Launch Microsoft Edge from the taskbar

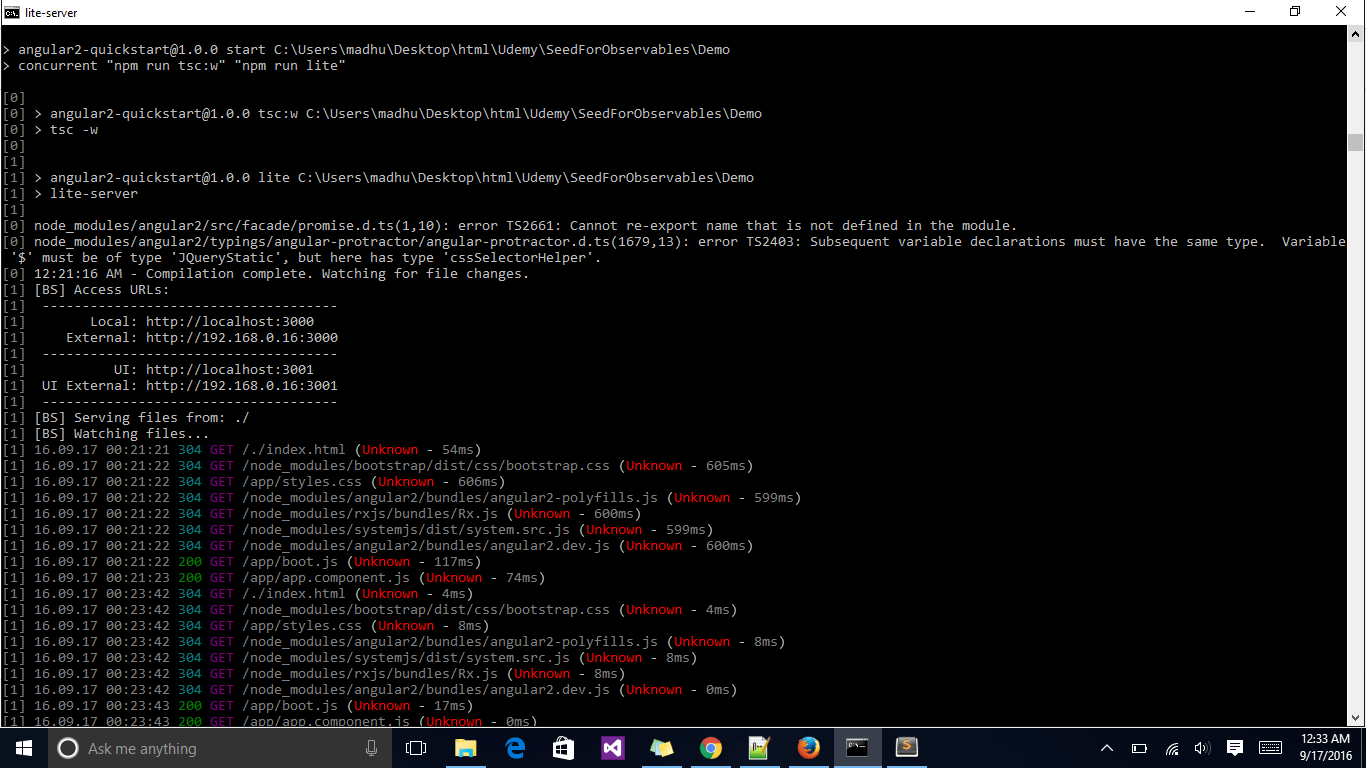(514, 748)
